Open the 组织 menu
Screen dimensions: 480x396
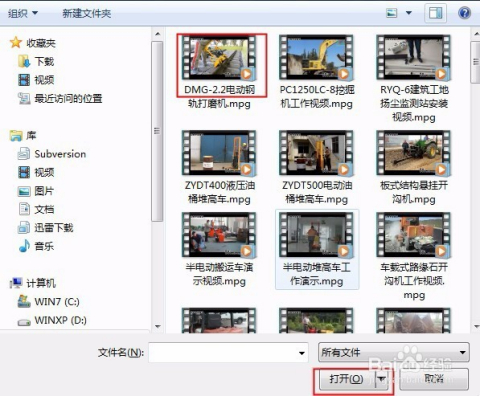pyautogui.click(x=23, y=13)
